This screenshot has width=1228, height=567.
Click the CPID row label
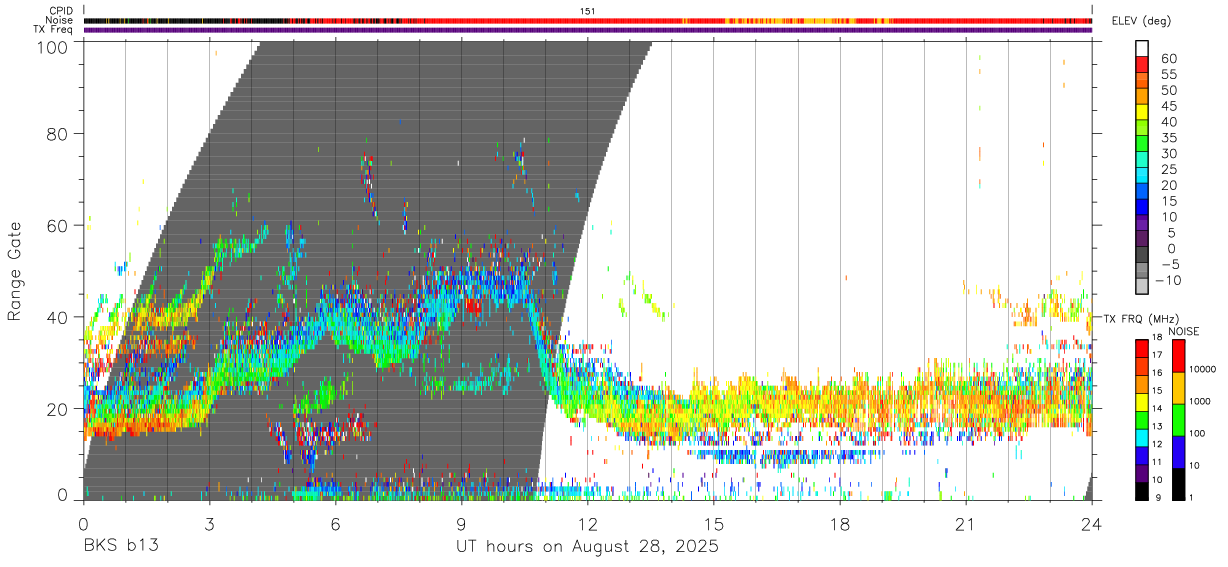click(61, 11)
